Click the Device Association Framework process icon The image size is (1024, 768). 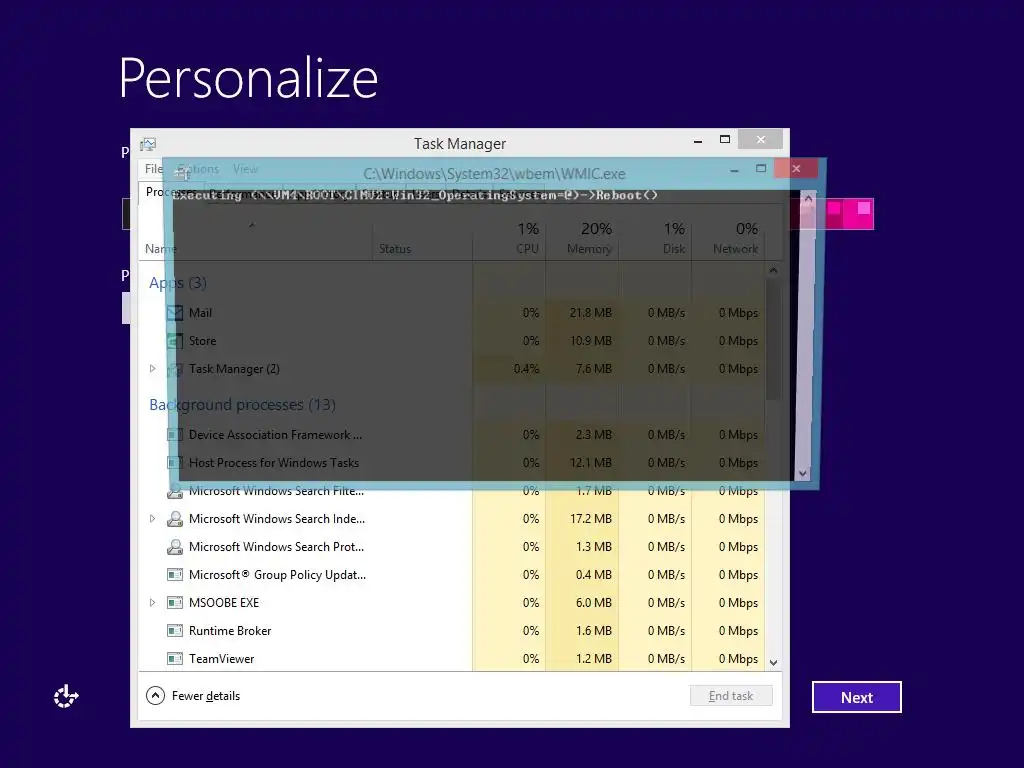coord(174,435)
